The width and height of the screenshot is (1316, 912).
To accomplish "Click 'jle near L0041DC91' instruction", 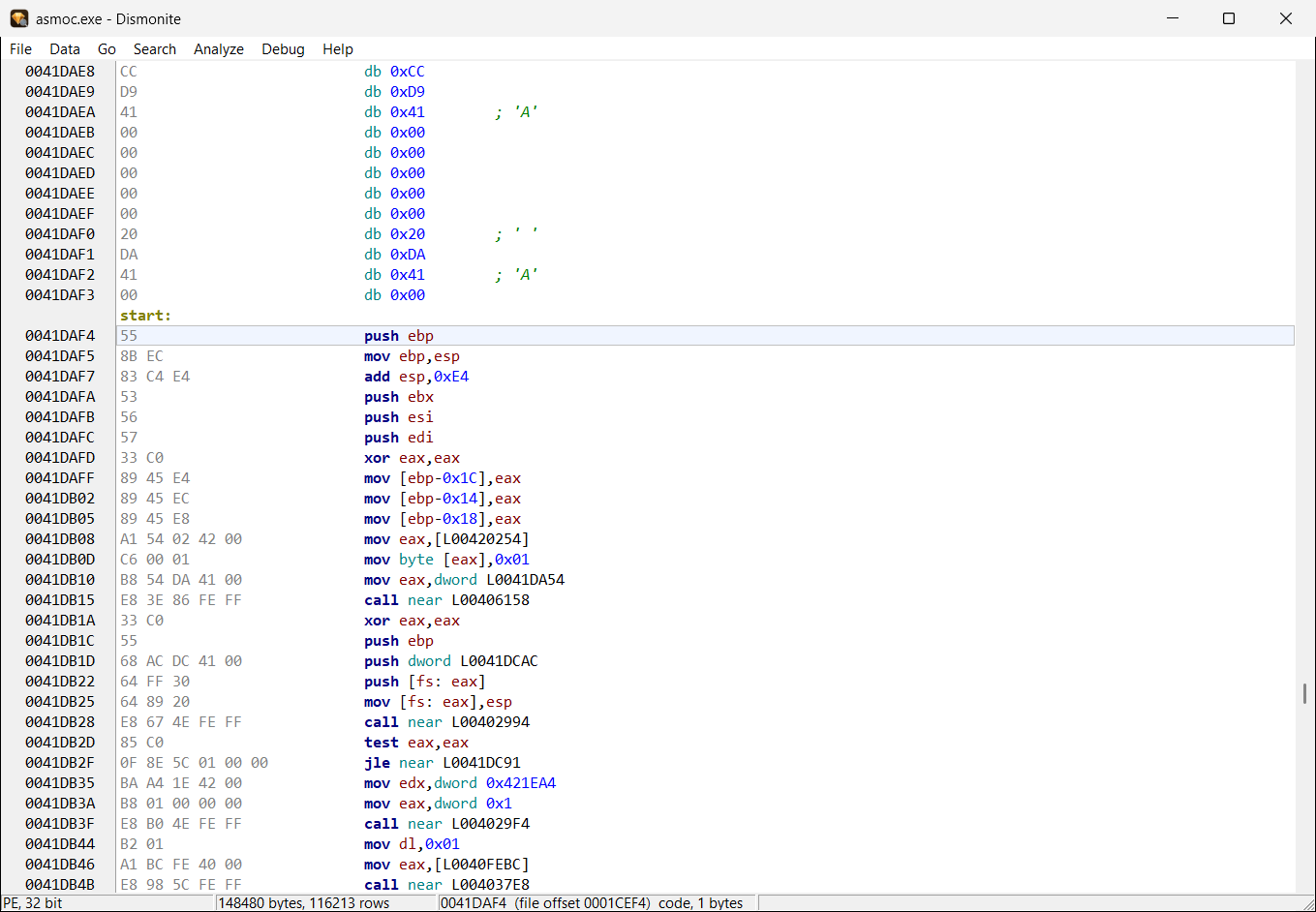I will (443, 763).
